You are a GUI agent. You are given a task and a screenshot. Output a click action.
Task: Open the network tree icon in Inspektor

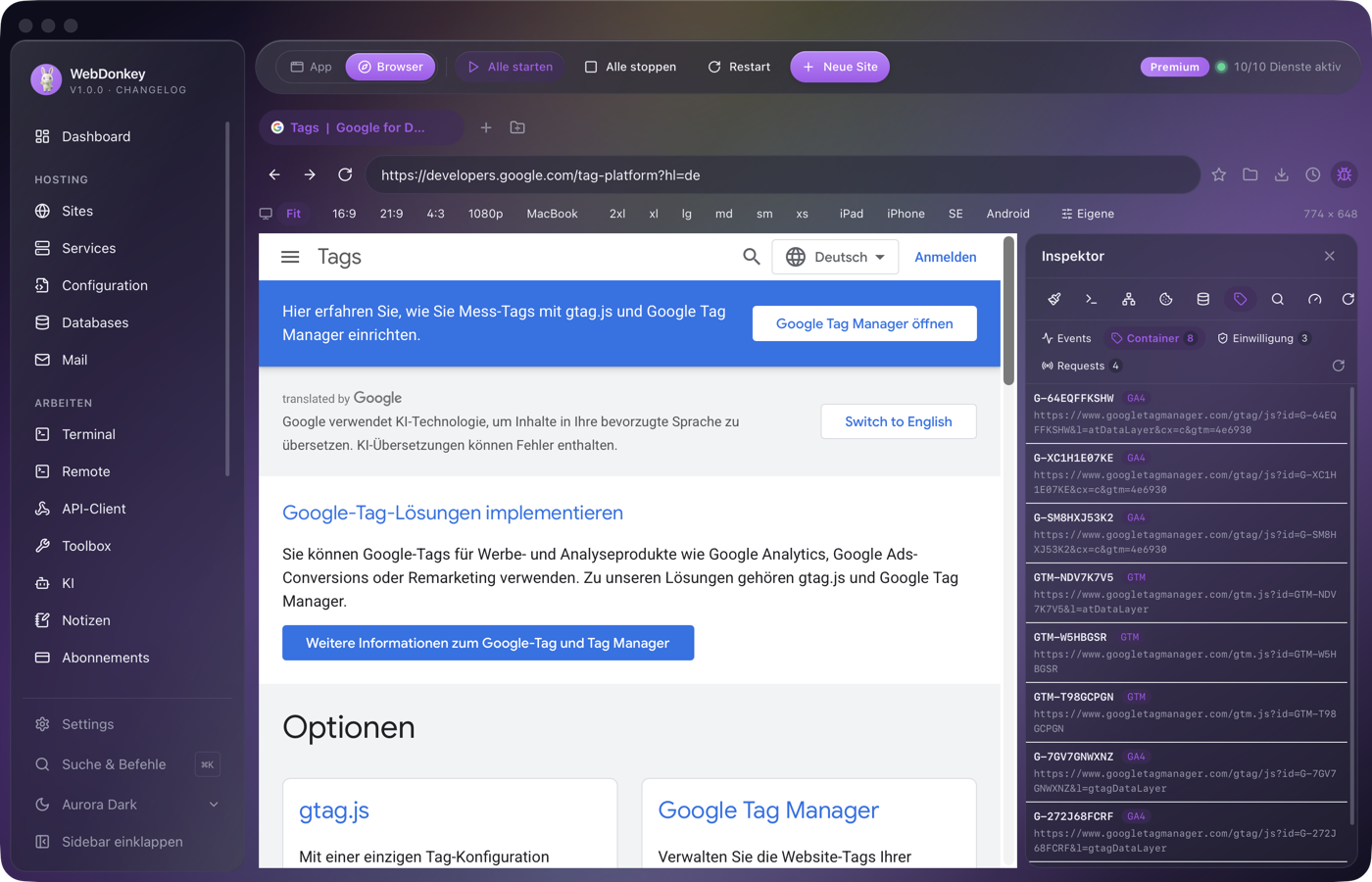pos(1129,299)
